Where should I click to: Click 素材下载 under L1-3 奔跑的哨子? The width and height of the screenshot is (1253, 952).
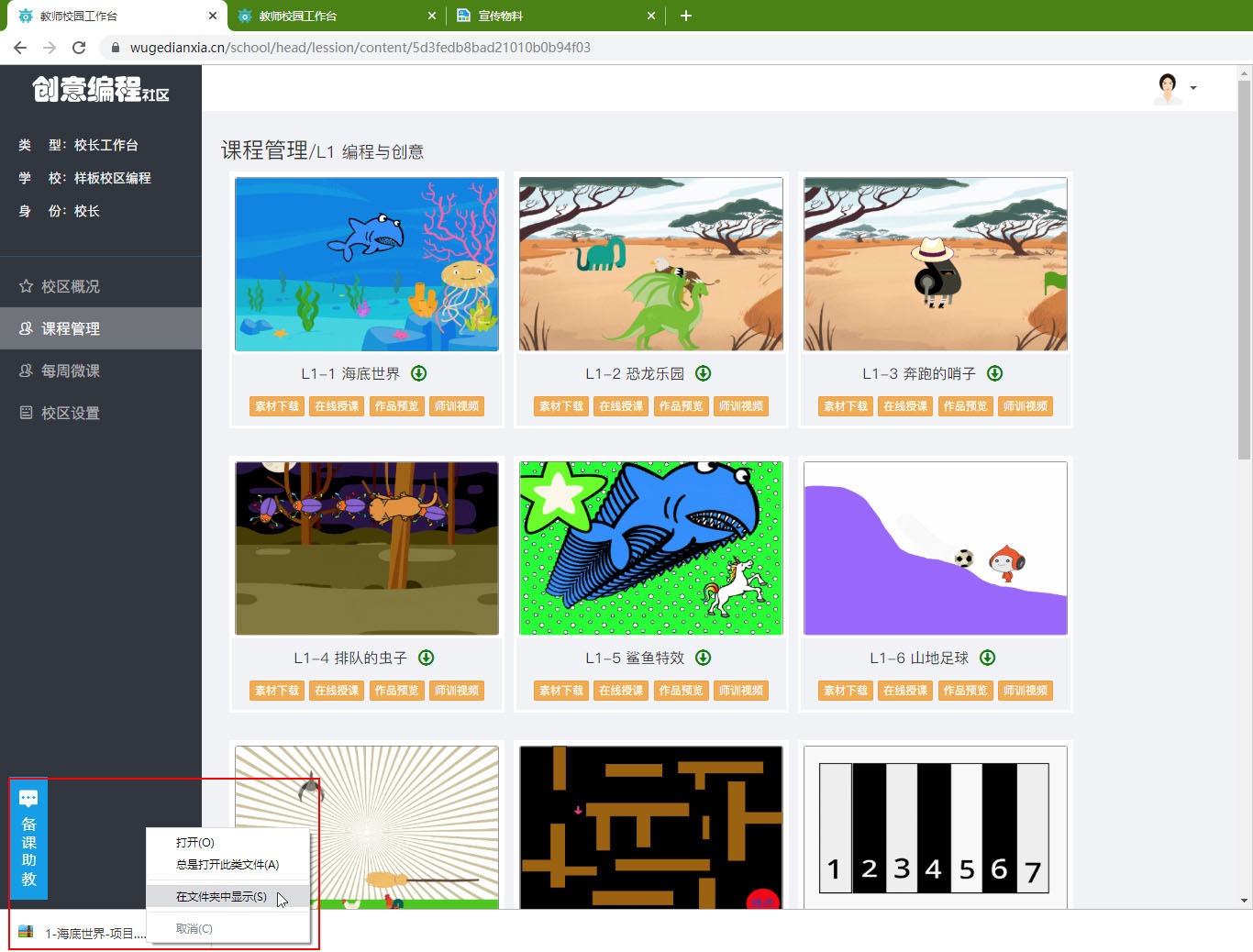click(x=846, y=406)
